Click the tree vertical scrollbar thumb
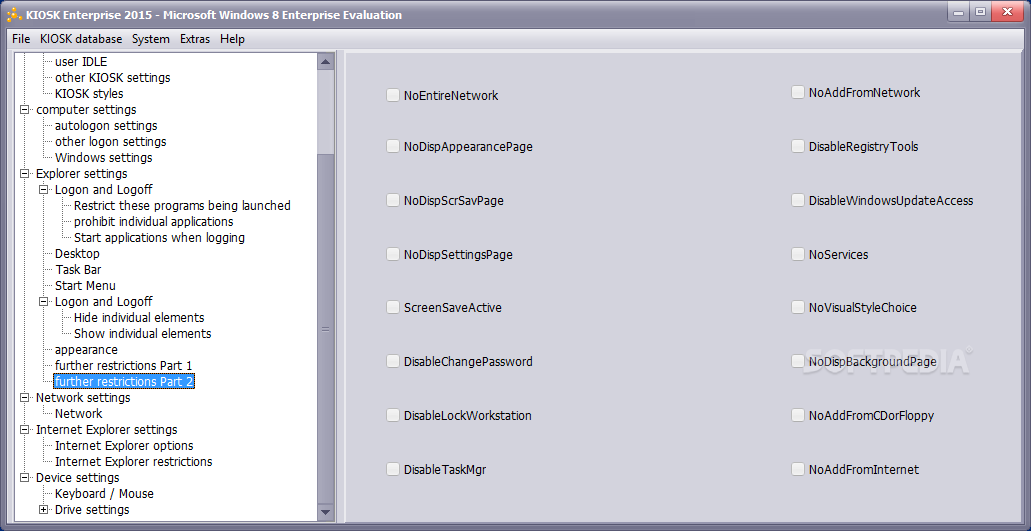 point(325,329)
